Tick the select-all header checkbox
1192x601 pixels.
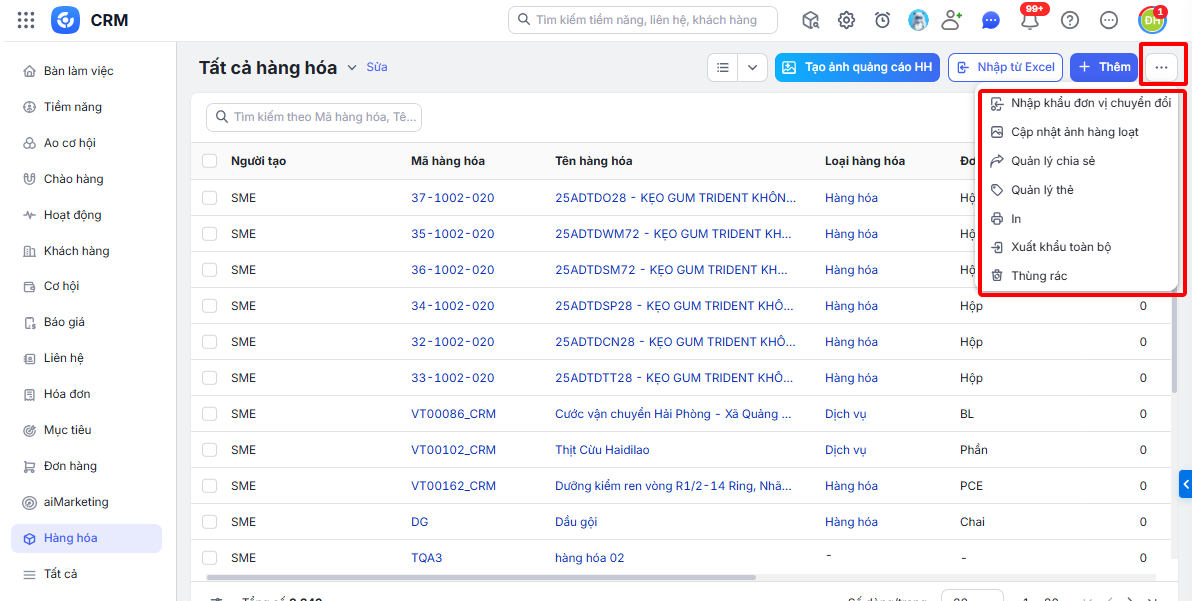click(x=210, y=161)
